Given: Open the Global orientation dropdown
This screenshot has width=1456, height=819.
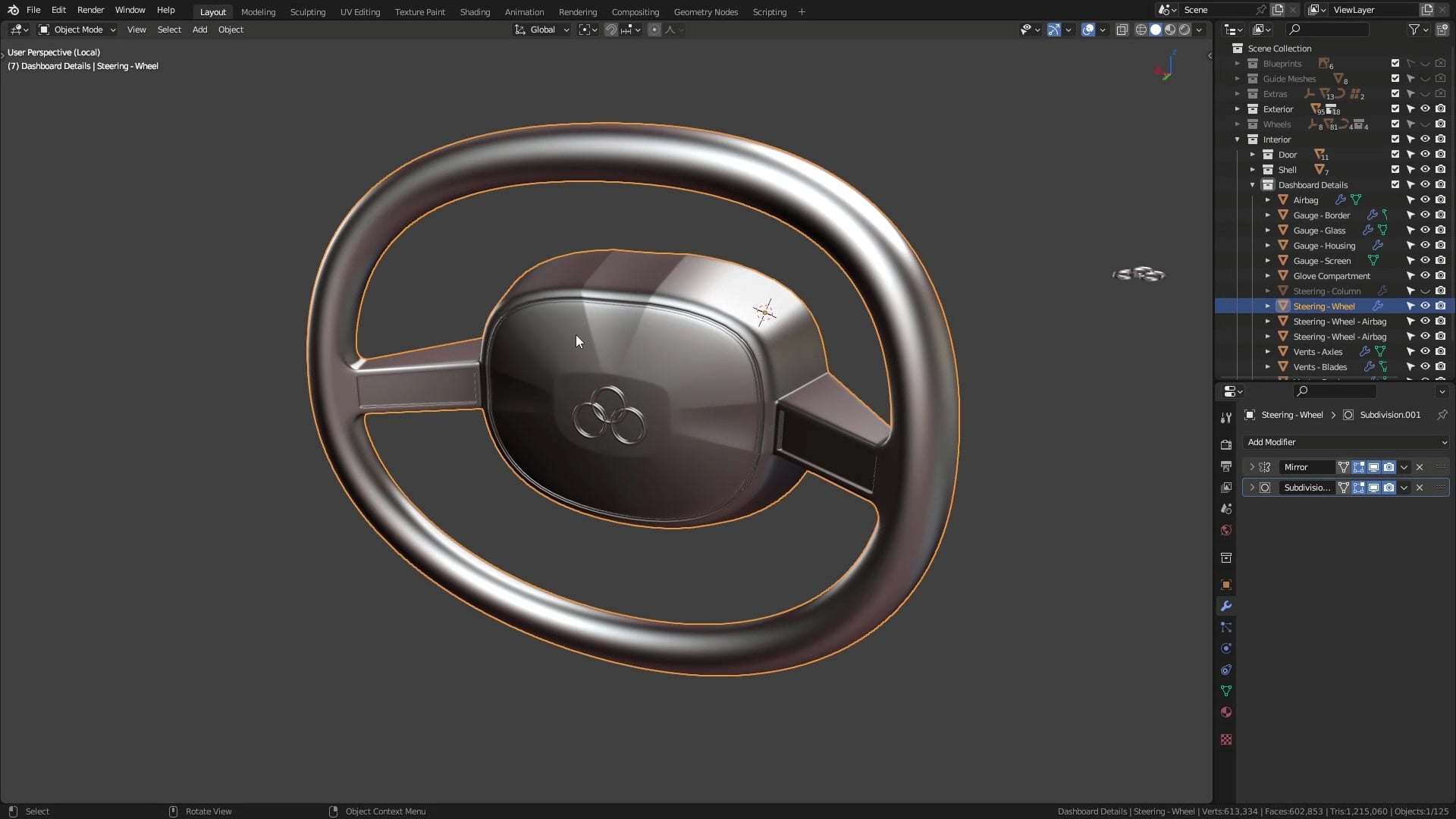Looking at the screenshot, I should pos(541,30).
